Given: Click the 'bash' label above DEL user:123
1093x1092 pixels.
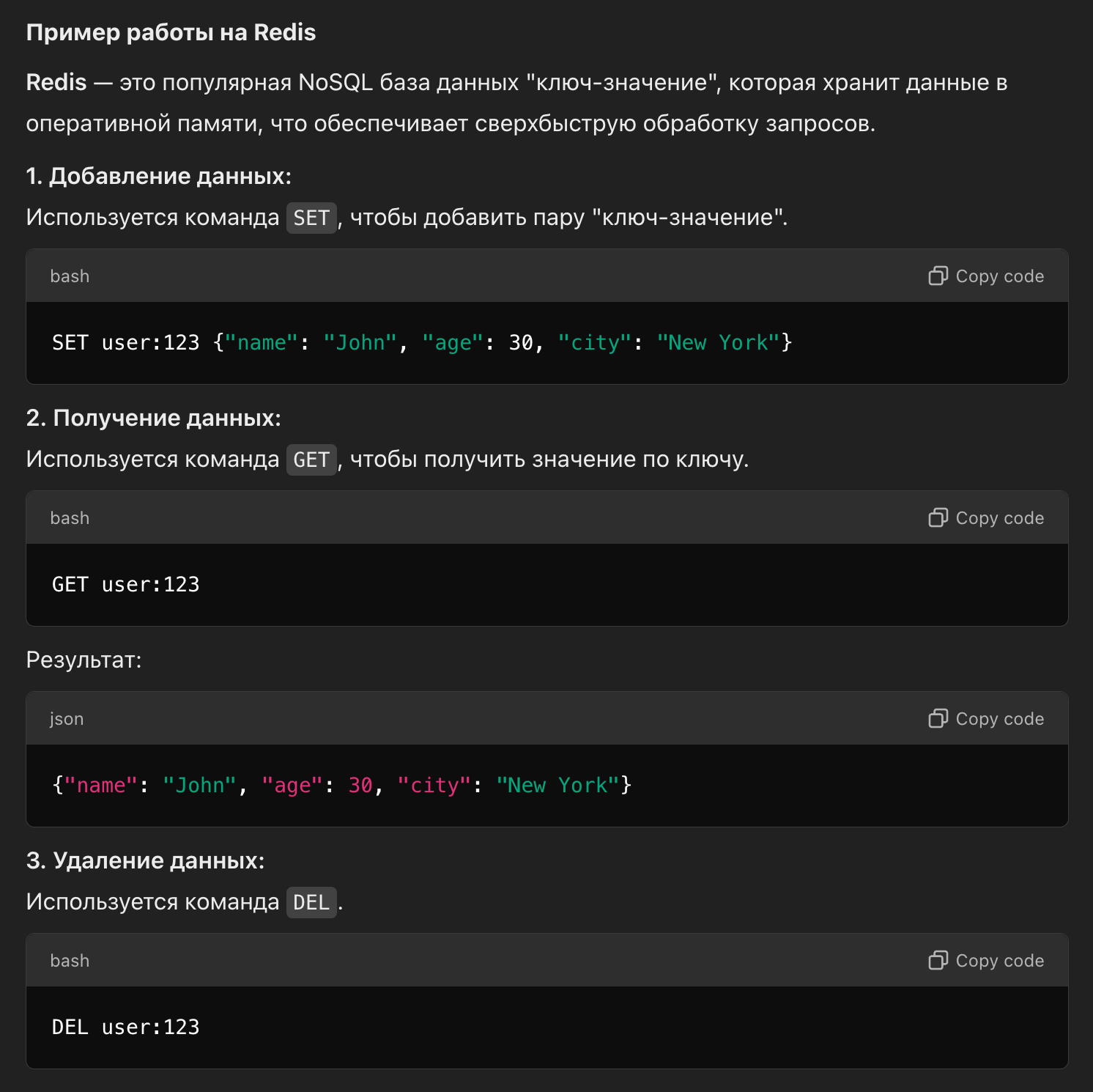Looking at the screenshot, I should pyautogui.click(x=70, y=961).
